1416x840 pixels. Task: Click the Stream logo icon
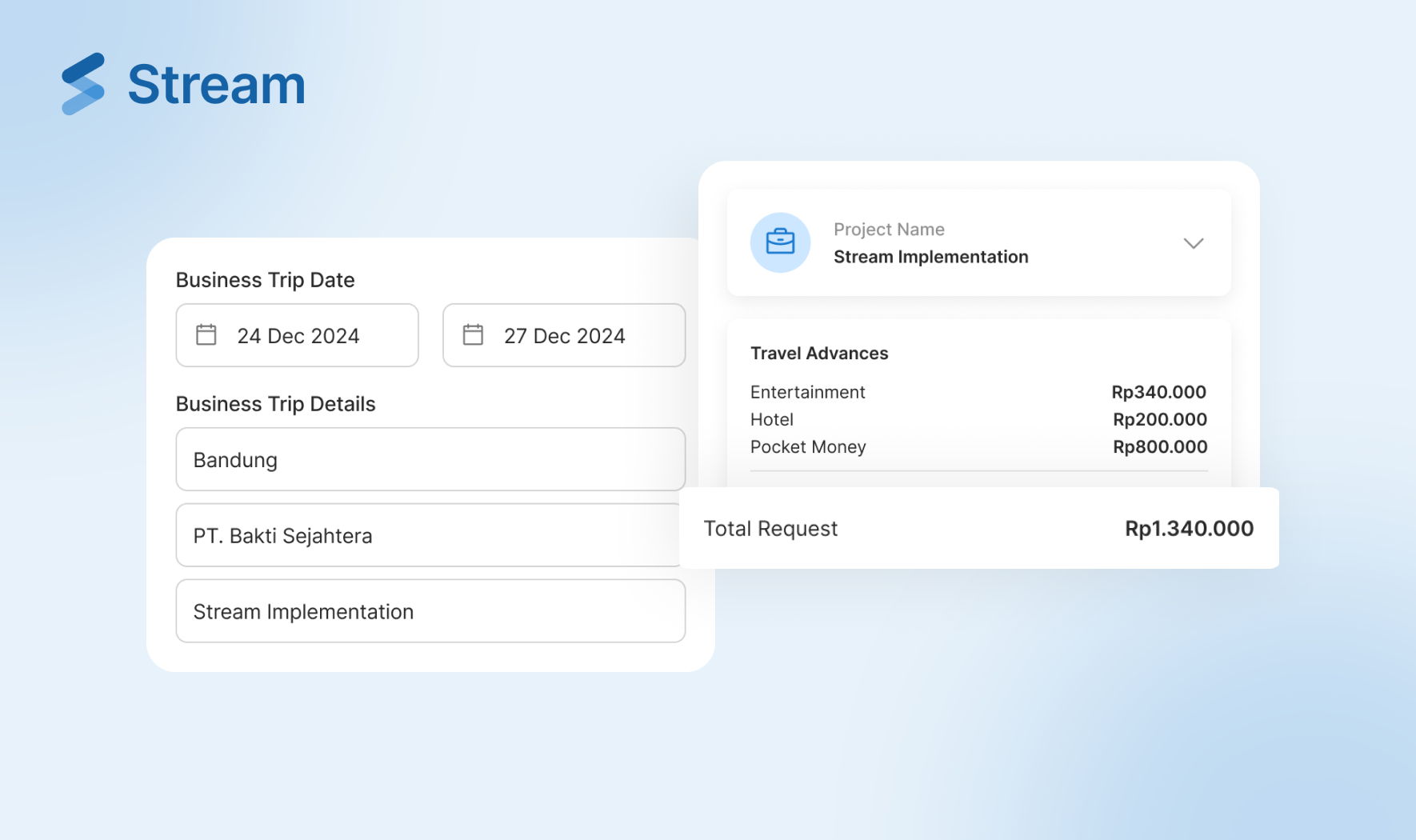[83, 84]
